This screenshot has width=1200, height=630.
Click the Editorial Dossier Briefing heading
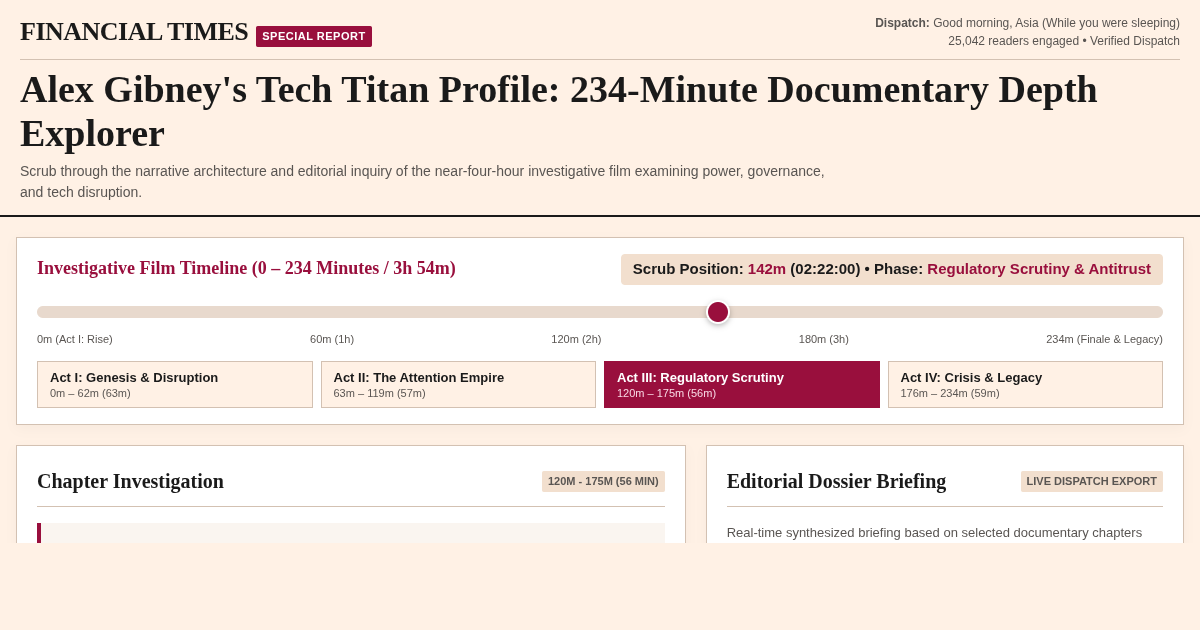coord(836,481)
